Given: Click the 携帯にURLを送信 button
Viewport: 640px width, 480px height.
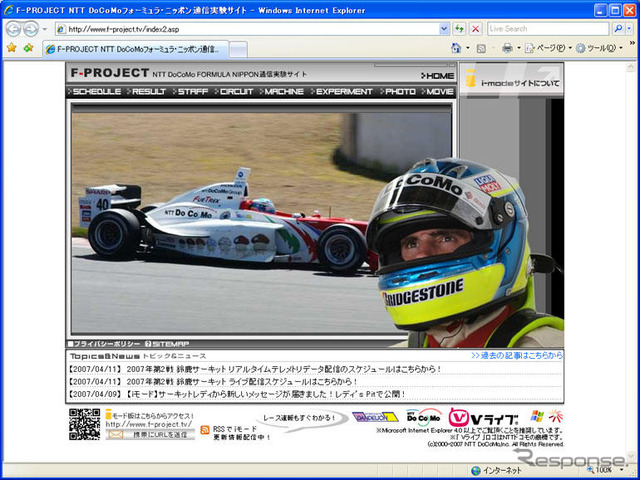Looking at the screenshot, I should click(x=150, y=434).
